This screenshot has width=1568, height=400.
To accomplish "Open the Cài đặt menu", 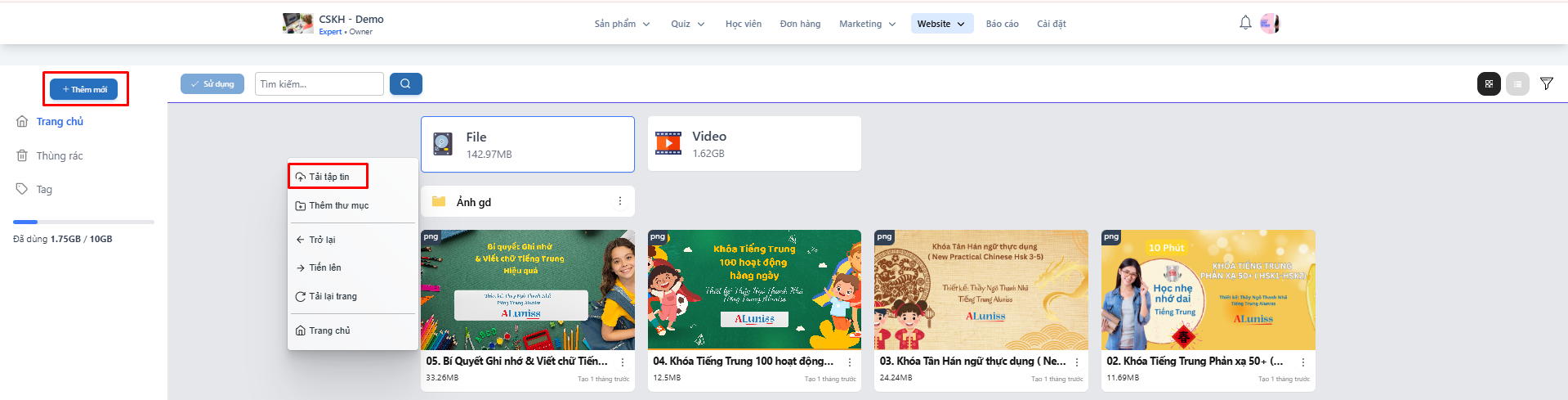I will click(x=1052, y=24).
